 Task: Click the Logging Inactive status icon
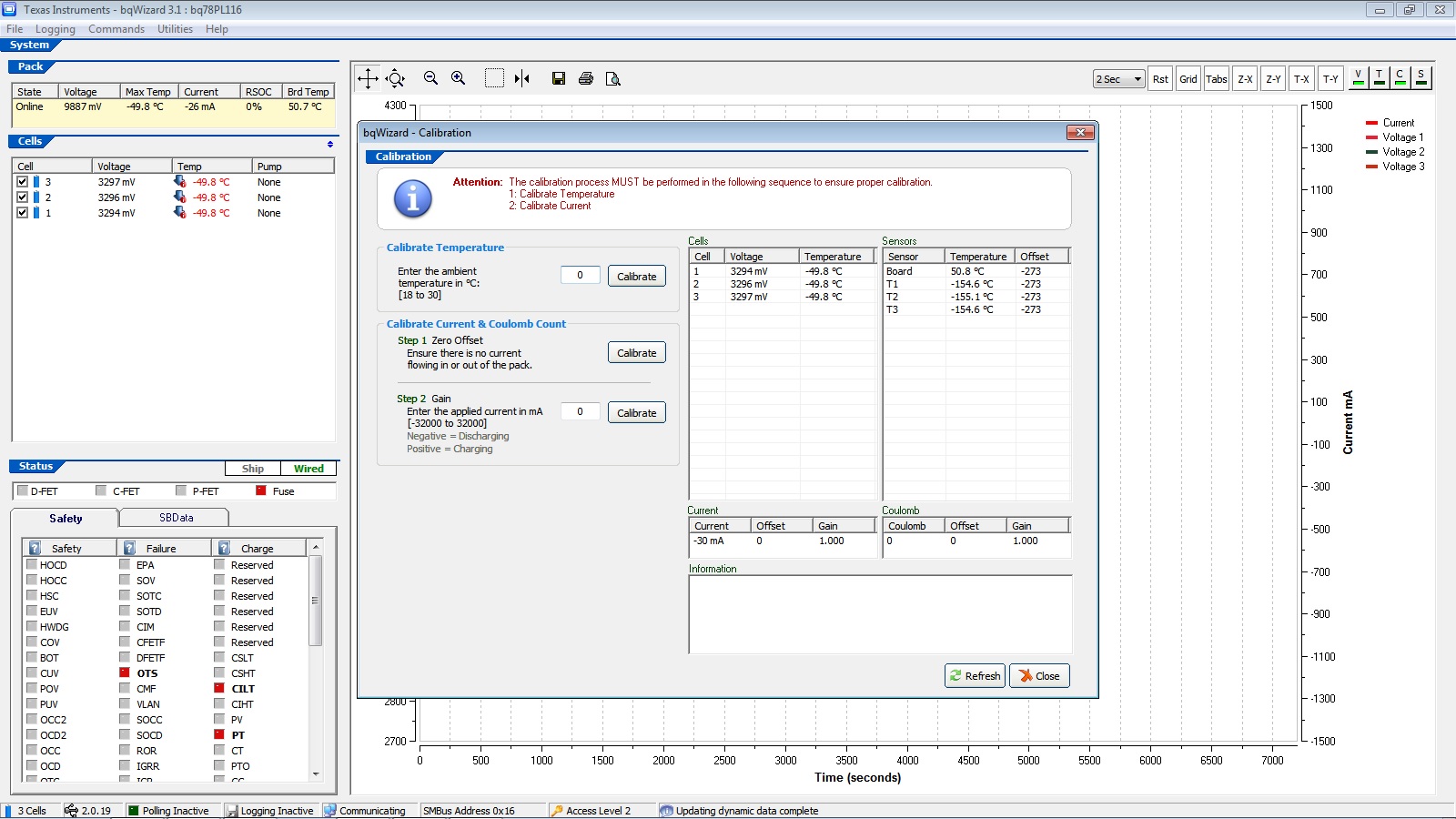point(232,810)
